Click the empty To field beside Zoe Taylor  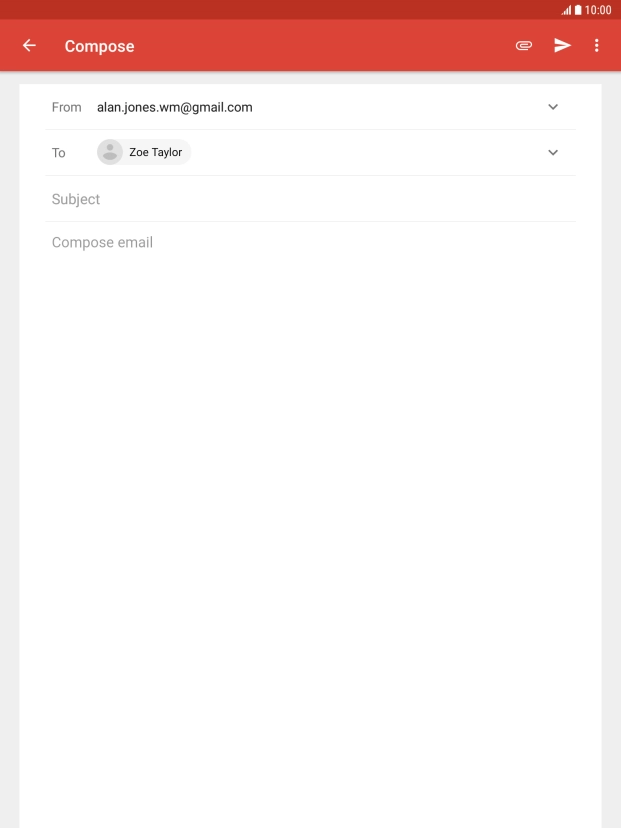[x=364, y=153]
